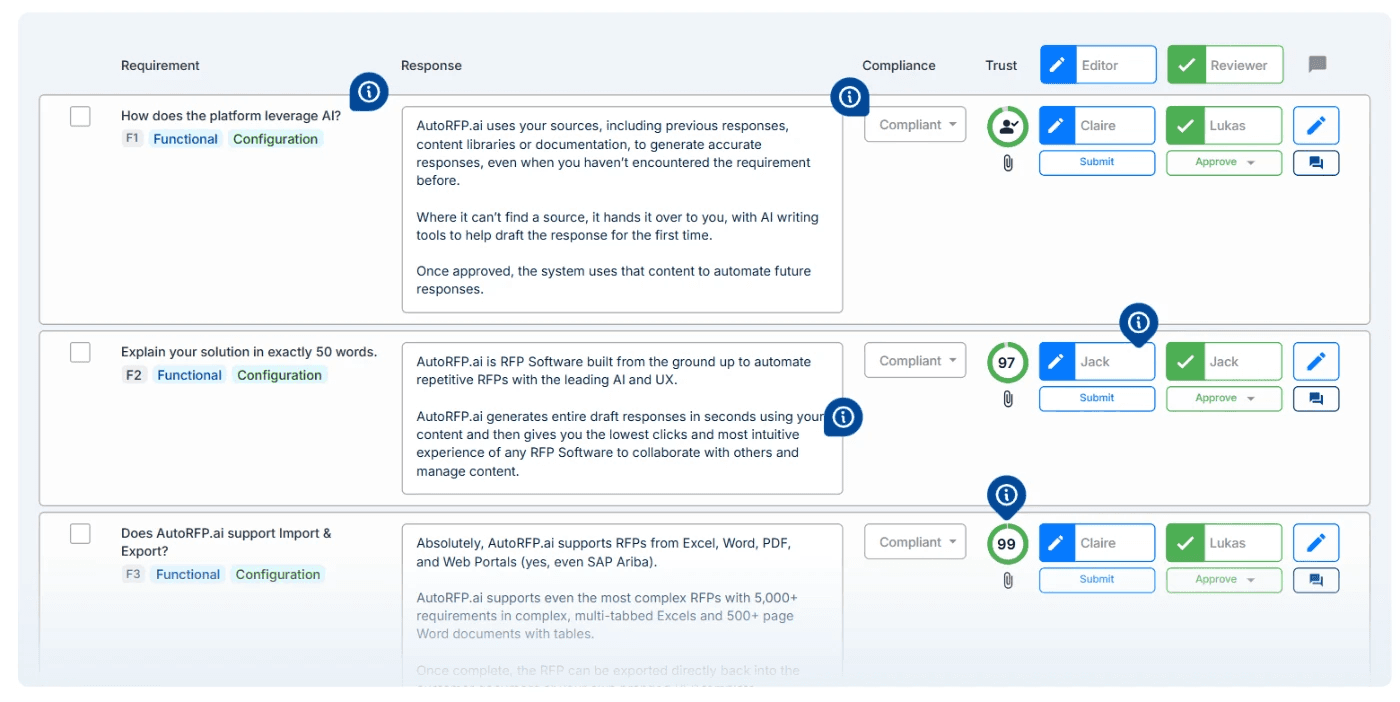Click Jack's editor assignment field
Viewport: 1400px width, 702px height.
pos(1097,361)
